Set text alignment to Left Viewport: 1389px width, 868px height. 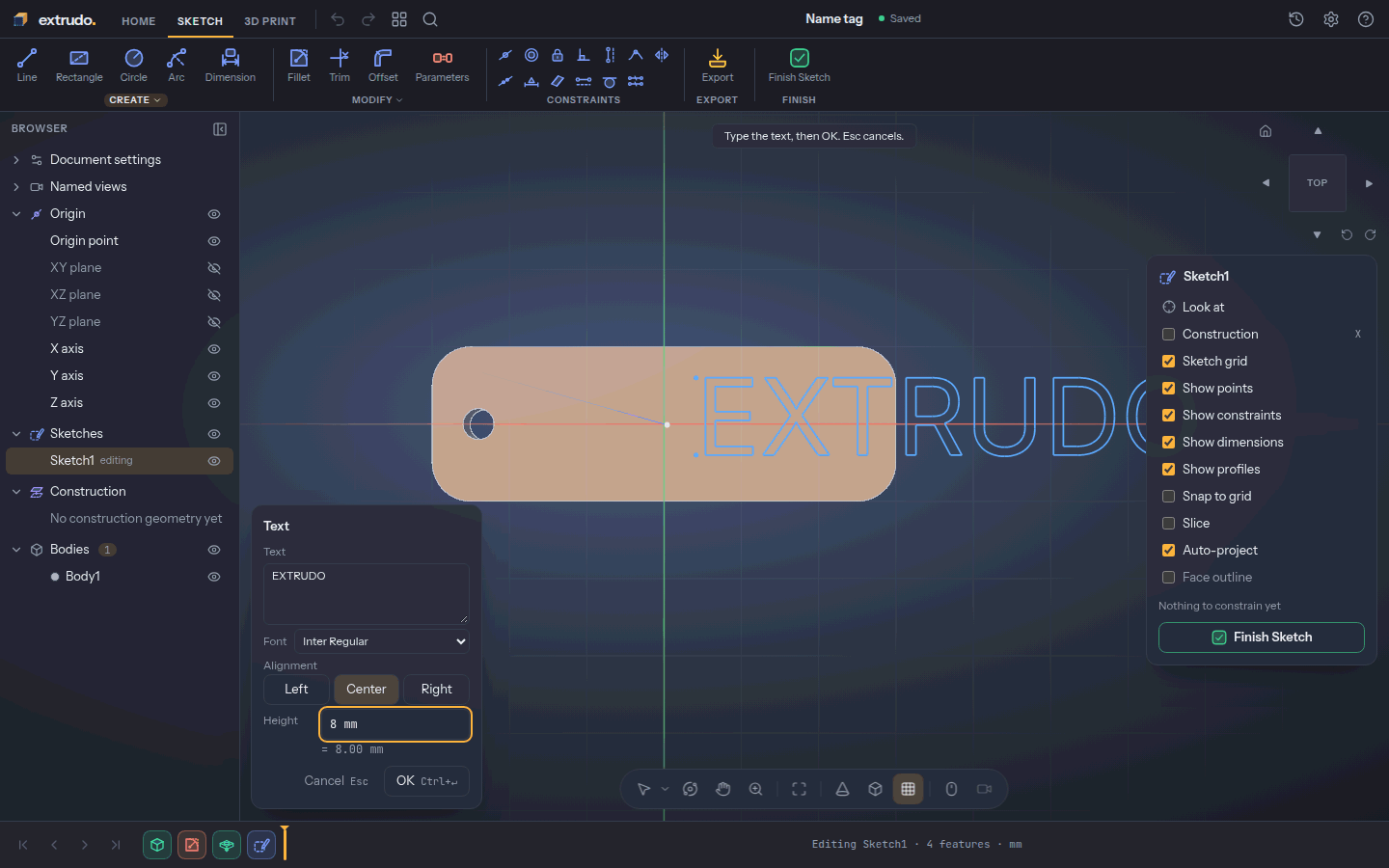click(296, 690)
